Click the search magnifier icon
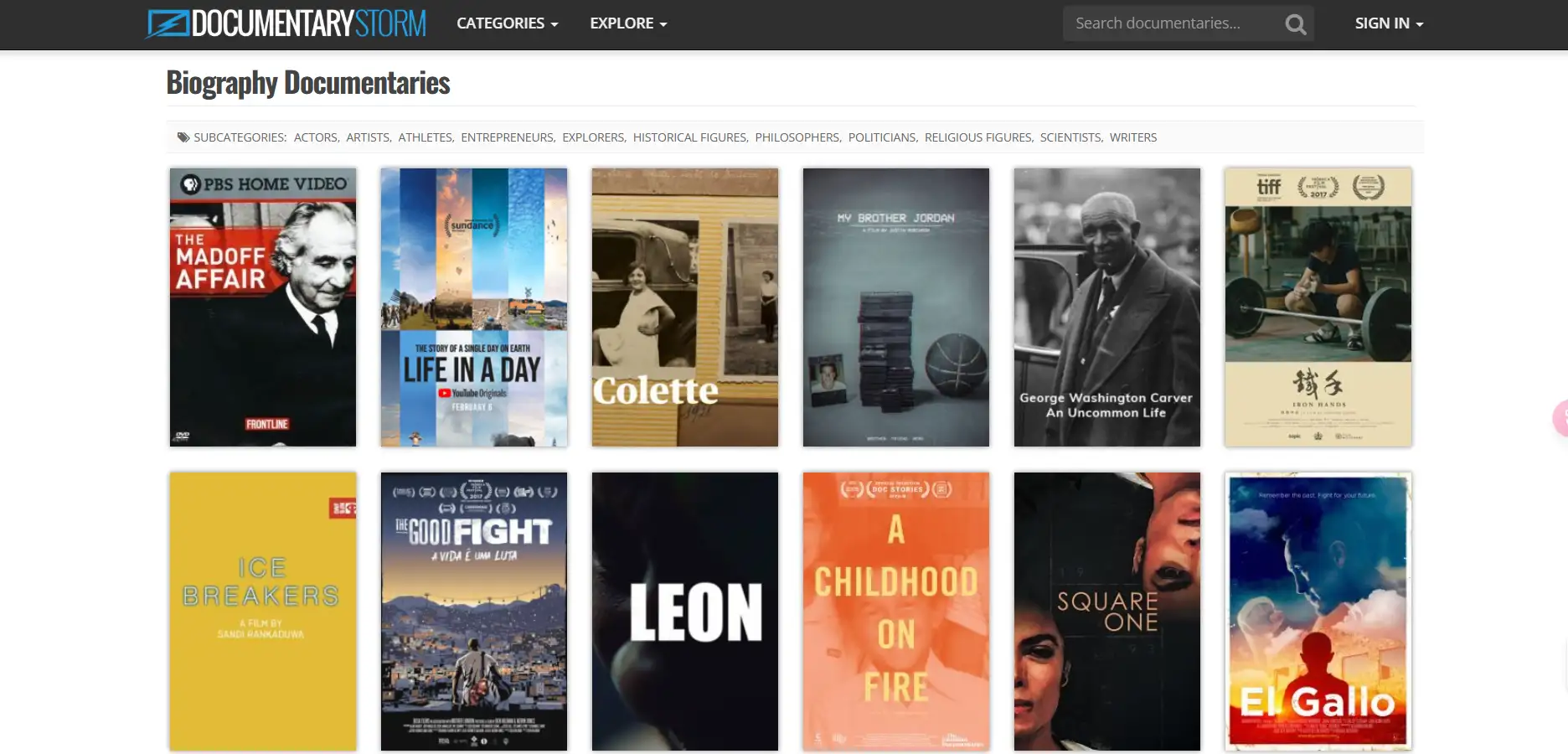This screenshot has height=754, width=1568. (1295, 24)
